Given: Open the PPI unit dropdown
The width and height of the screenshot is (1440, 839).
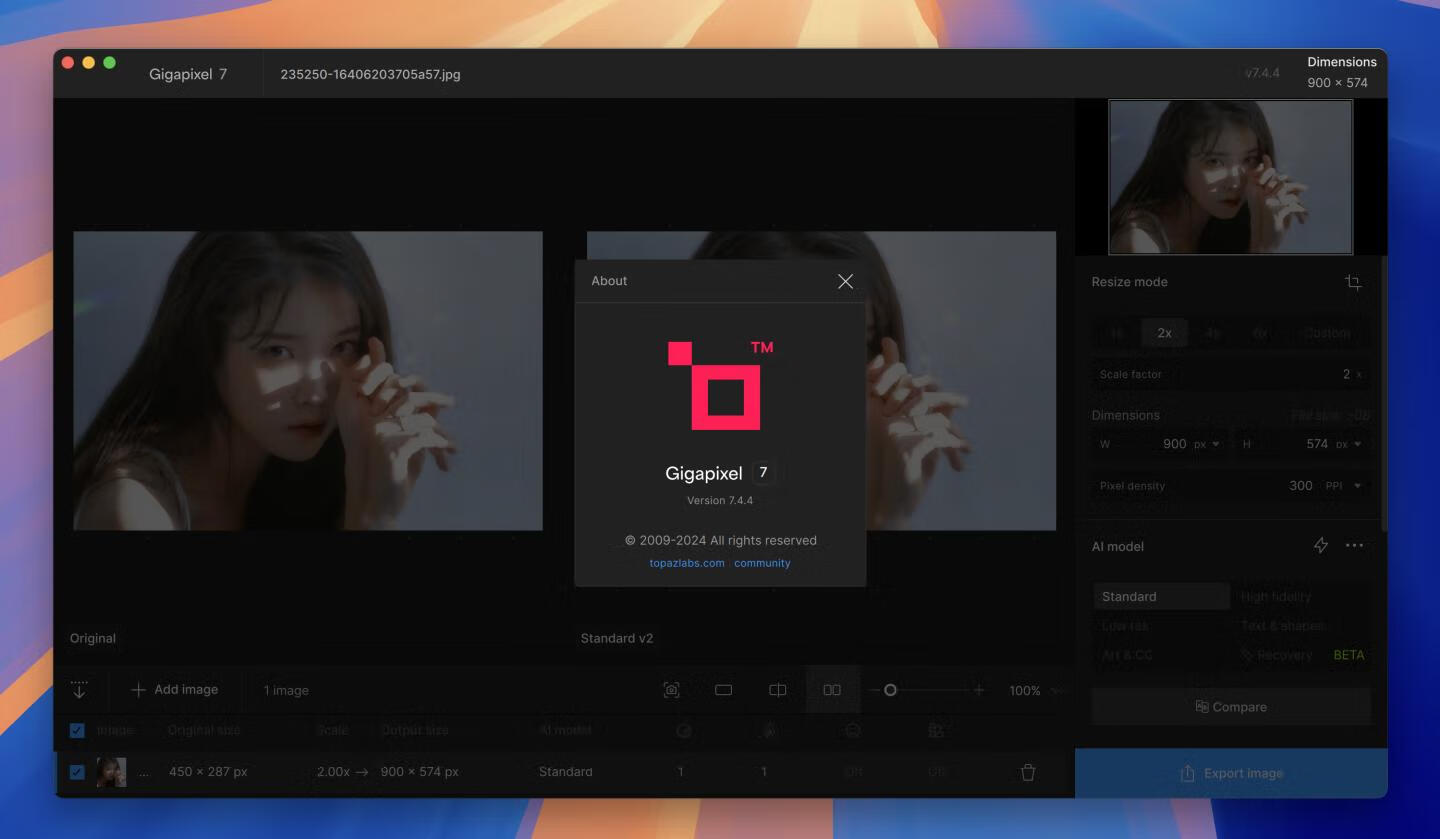Looking at the screenshot, I should click(1344, 486).
